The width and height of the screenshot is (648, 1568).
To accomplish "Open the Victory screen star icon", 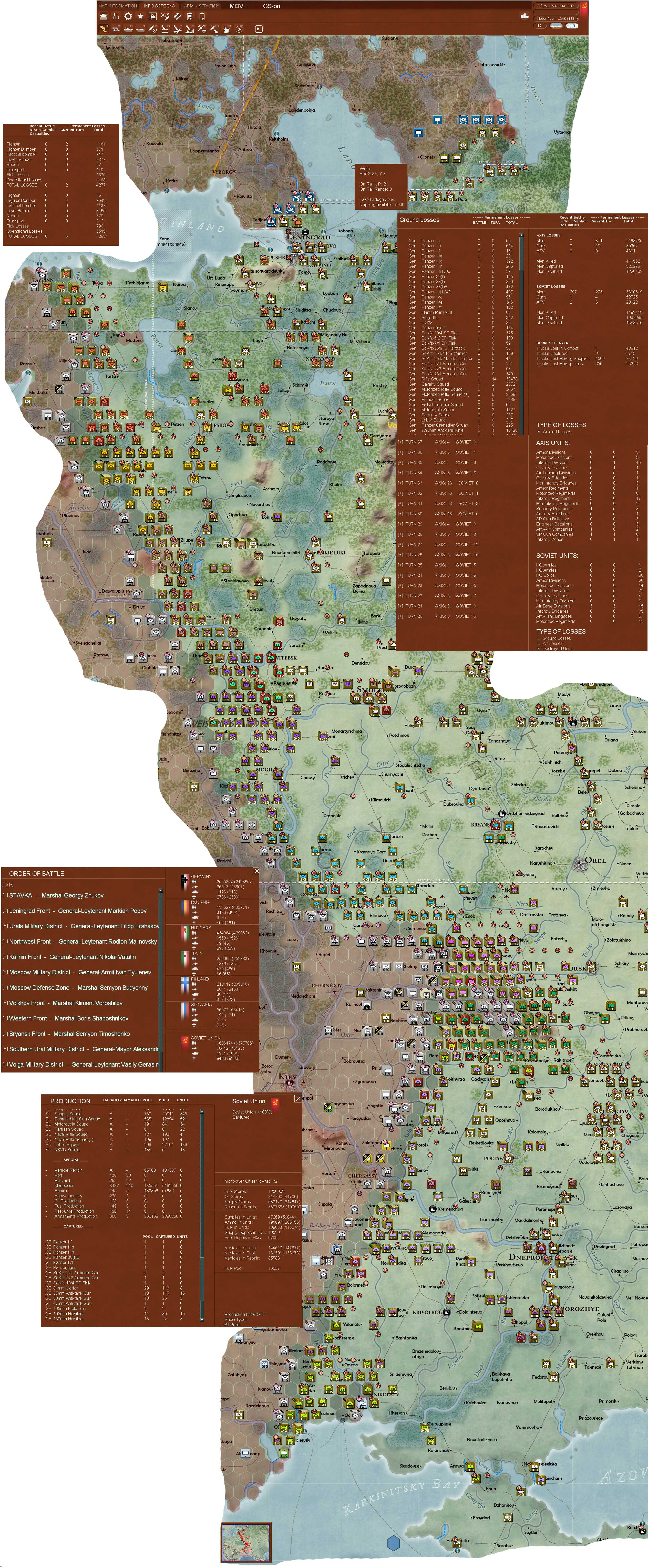I will 140,16.
